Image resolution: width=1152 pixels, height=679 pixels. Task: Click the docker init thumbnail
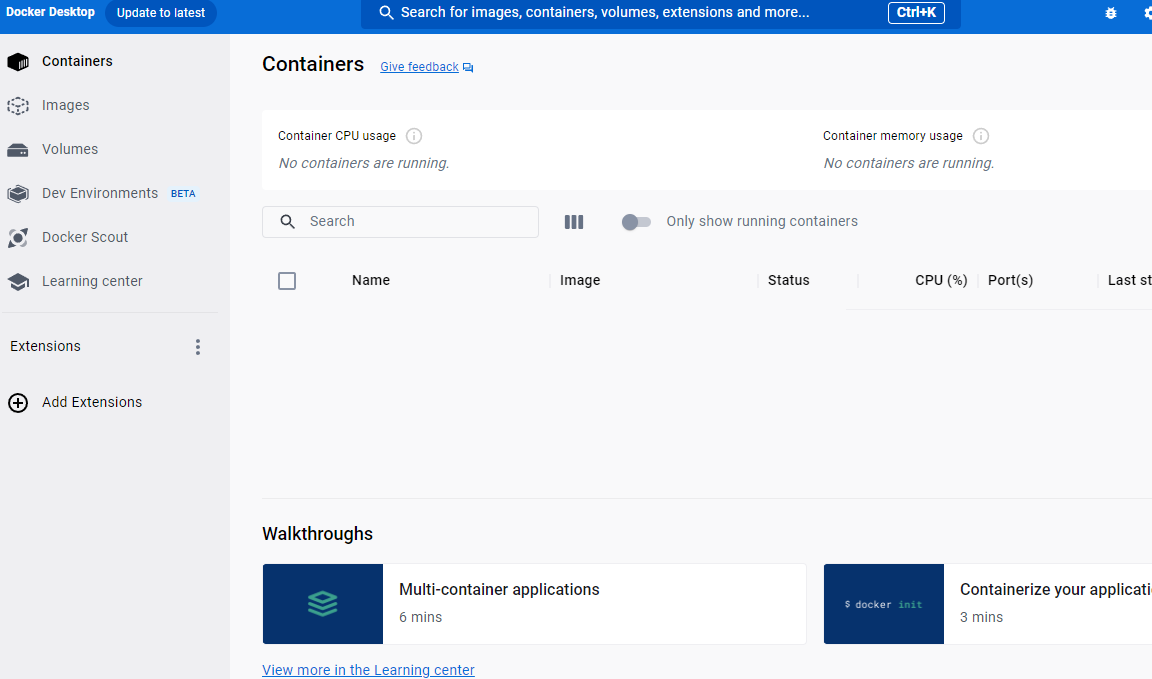pyautogui.click(x=884, y=604)
